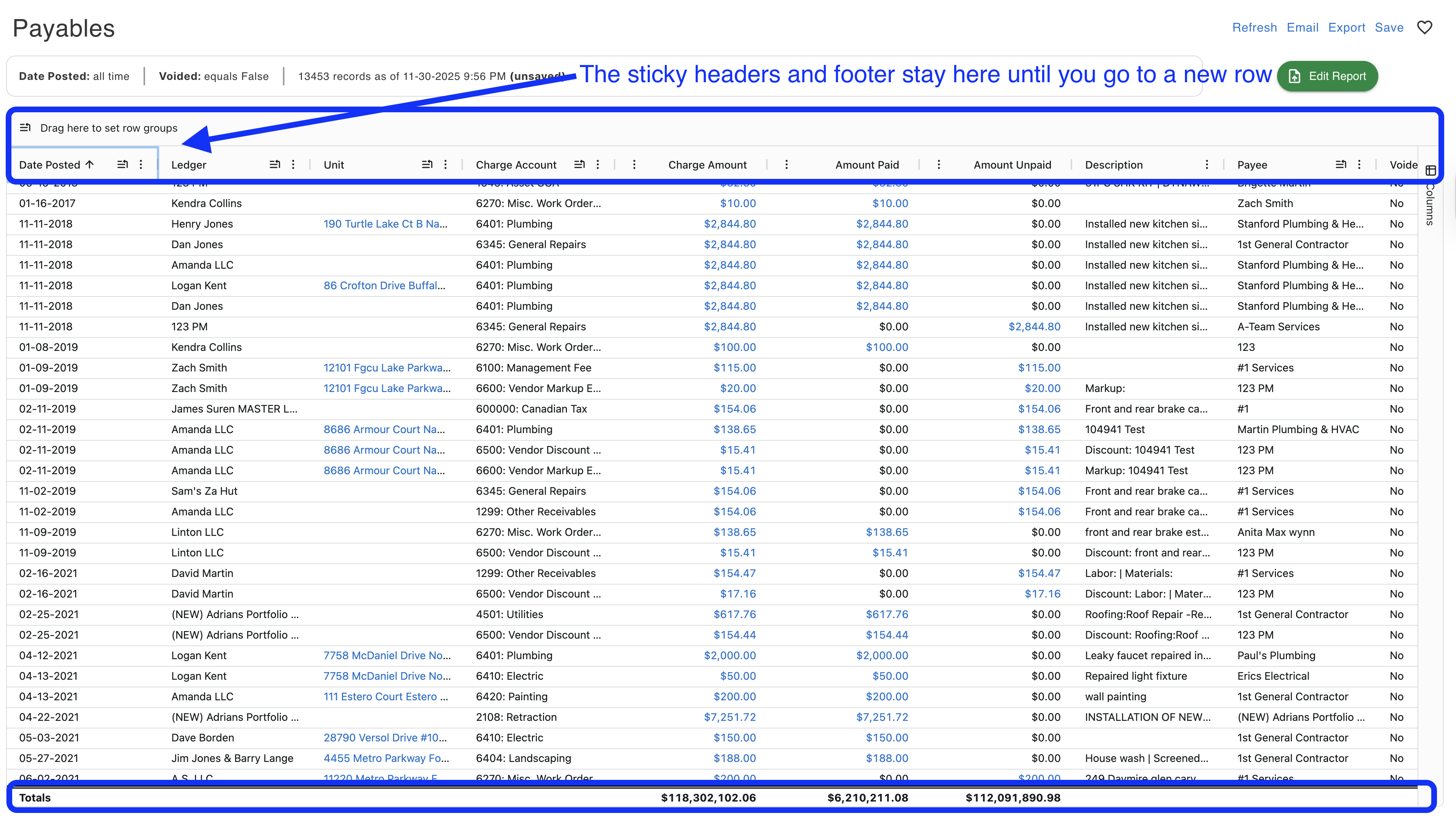Click the Payee column row-group icon
The height and width of the screenshot is (816, 1456).
[x=1341, y=164]
